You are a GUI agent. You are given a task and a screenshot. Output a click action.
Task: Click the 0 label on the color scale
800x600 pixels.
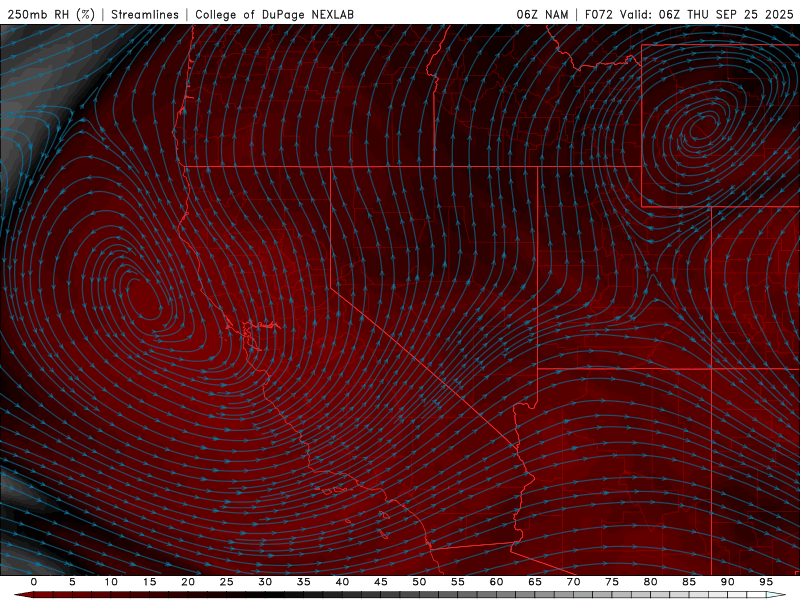(34, 582)
